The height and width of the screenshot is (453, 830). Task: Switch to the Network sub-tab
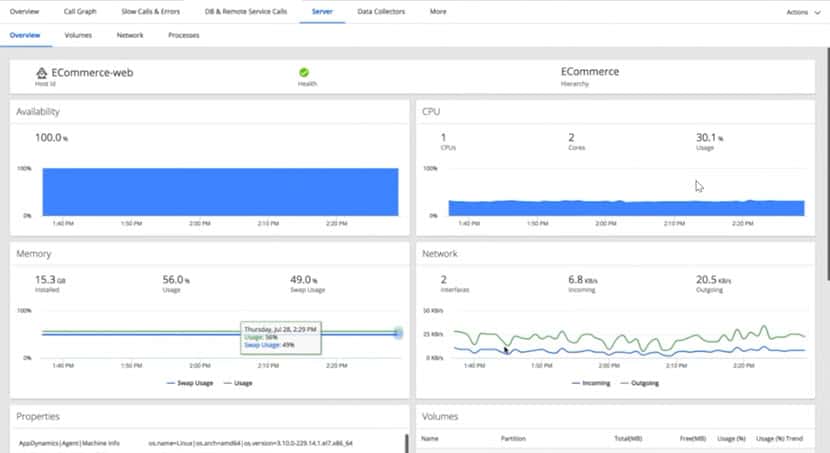130,35
